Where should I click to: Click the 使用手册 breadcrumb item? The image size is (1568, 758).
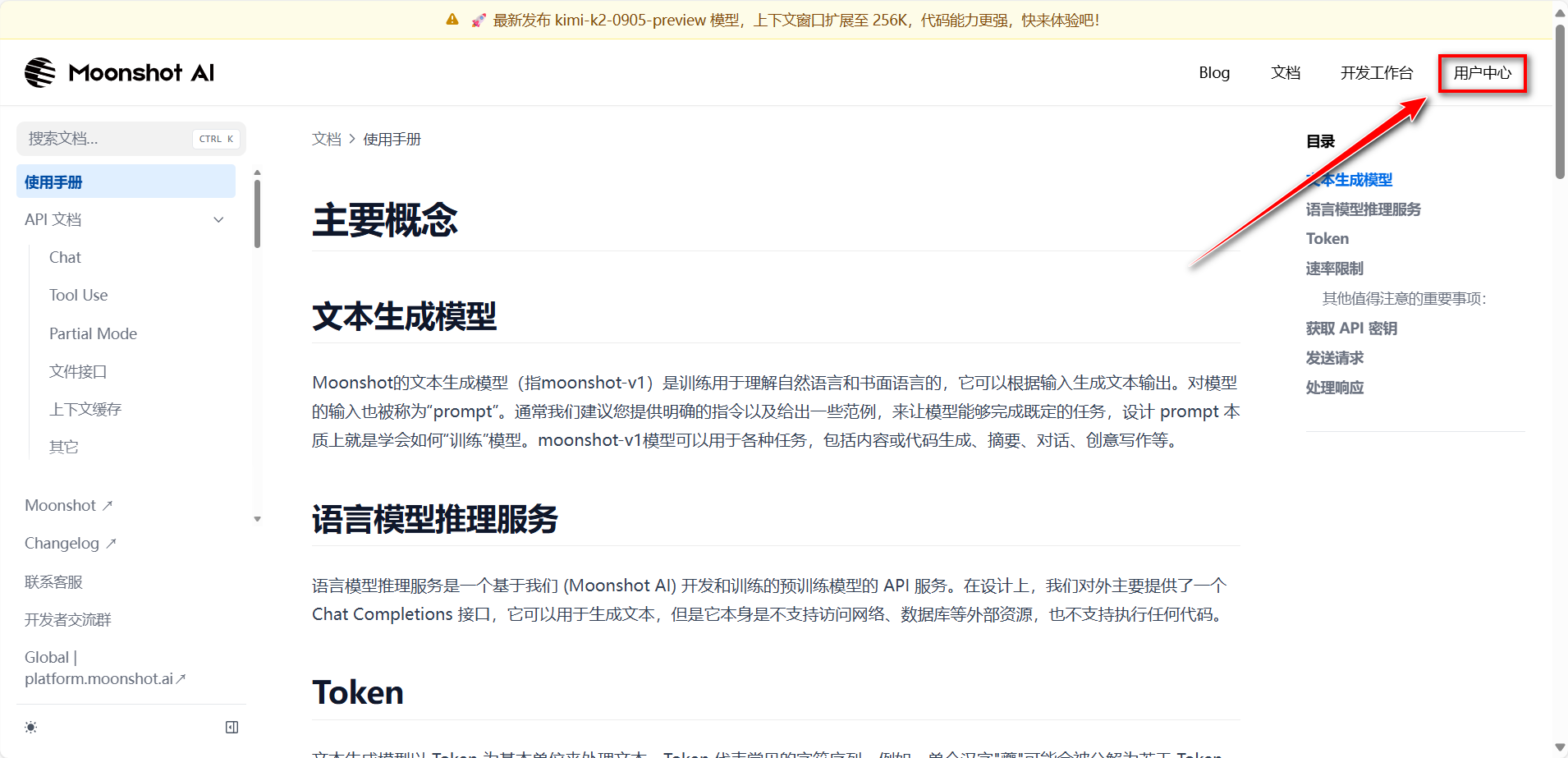click(392, 139)
